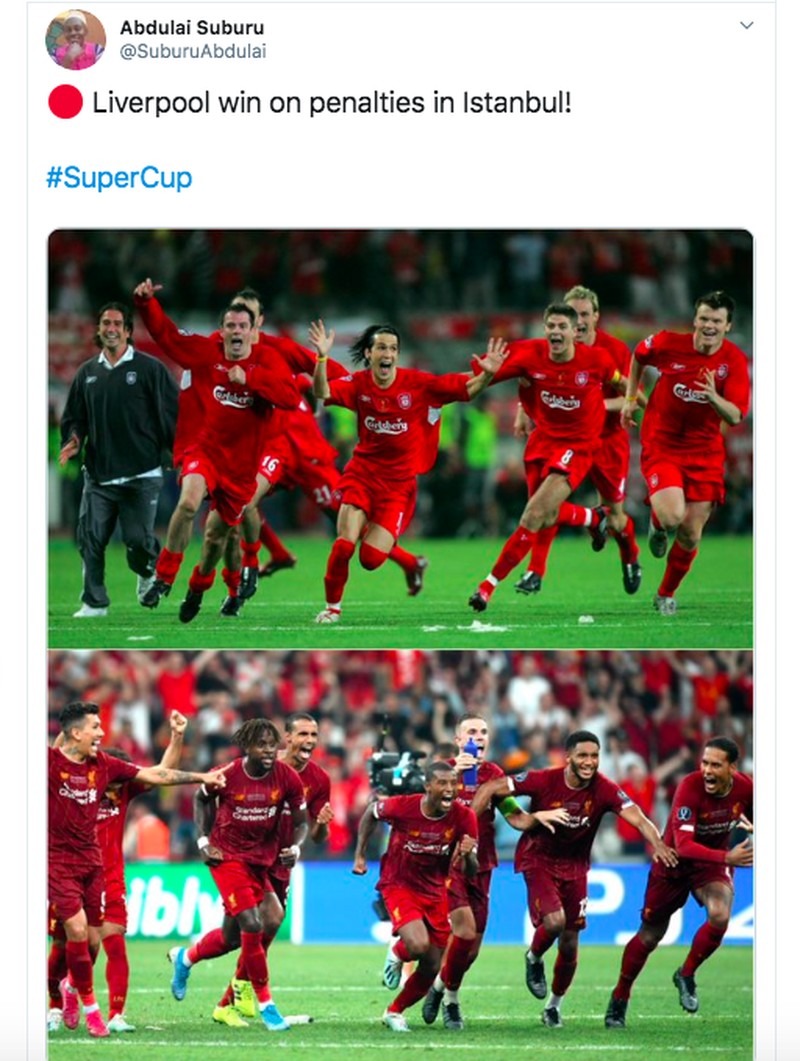Click the green advertising board in bottom photo

coord(173,901)
